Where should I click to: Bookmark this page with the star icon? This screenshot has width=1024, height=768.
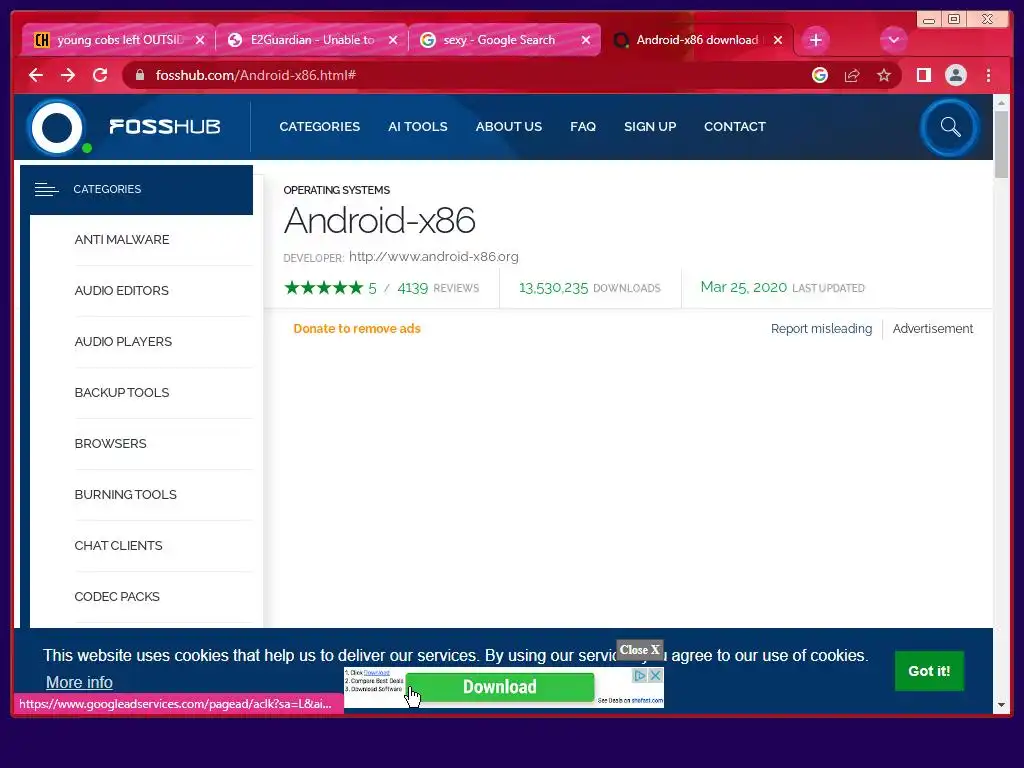pos(884,75)
